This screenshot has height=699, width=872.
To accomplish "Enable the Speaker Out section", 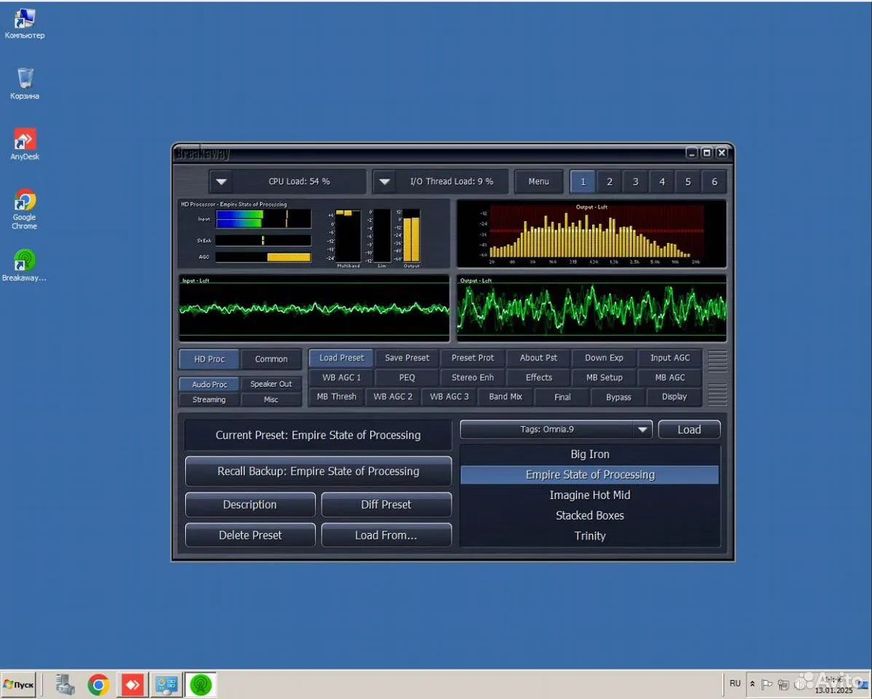I will click(271, 384).
